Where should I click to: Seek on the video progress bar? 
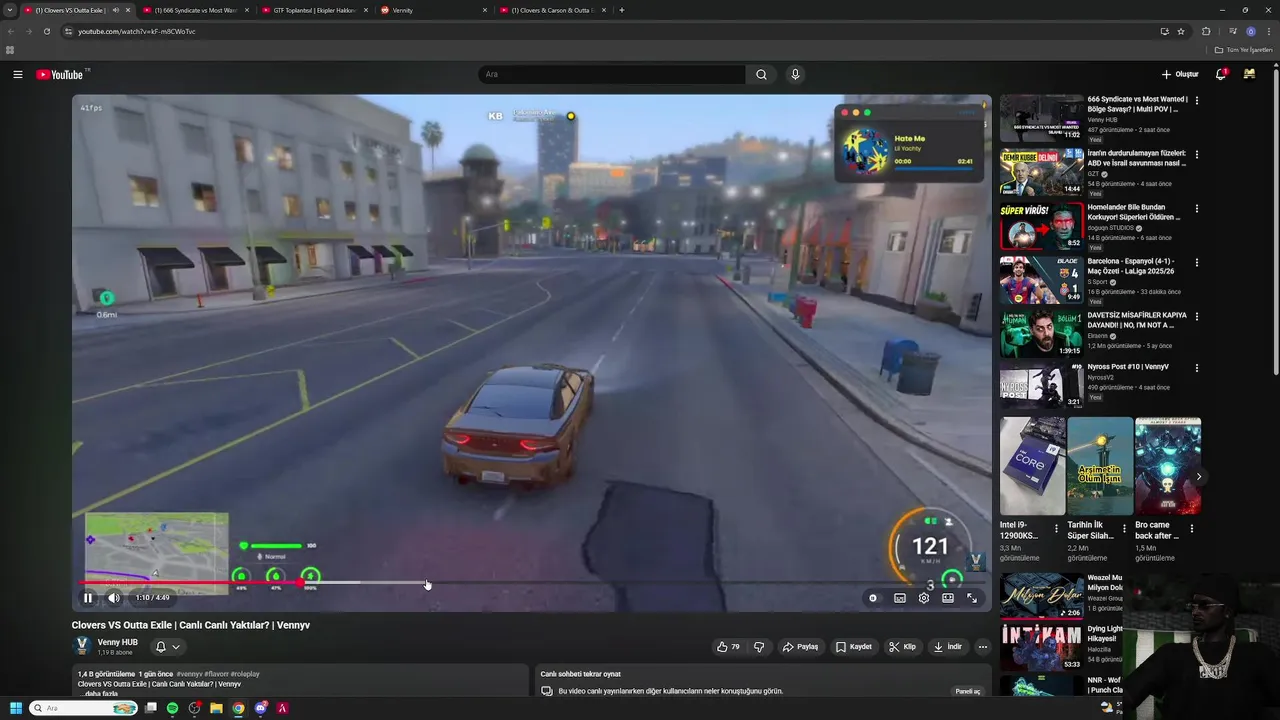pyautogui.click(x=530, y=582)
